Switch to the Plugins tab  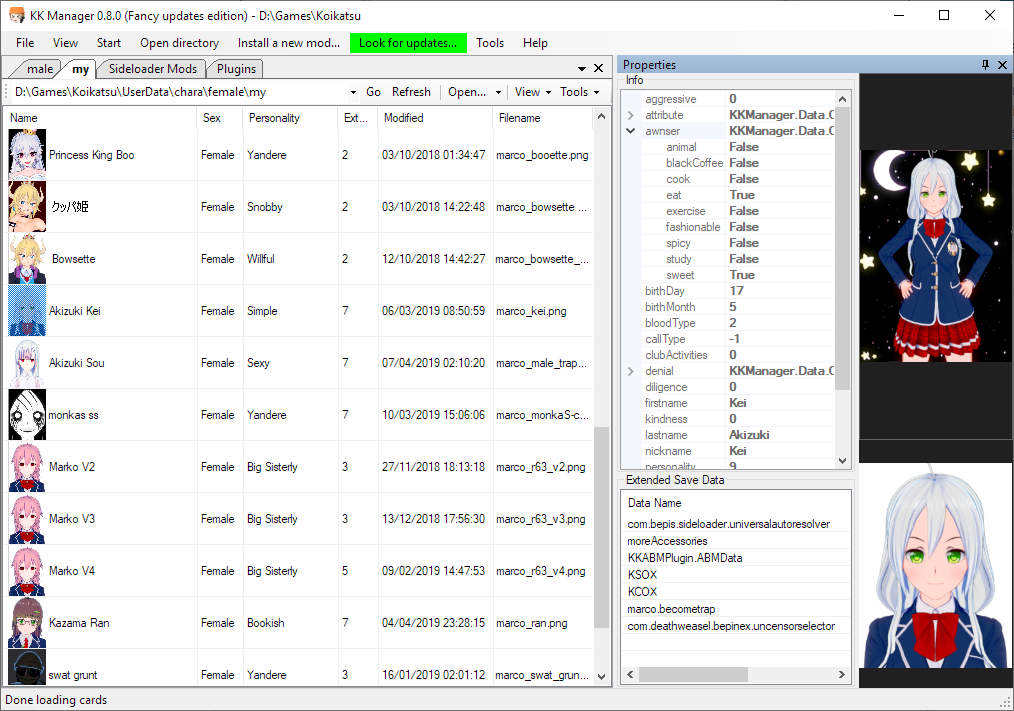[x=236, y=69]
